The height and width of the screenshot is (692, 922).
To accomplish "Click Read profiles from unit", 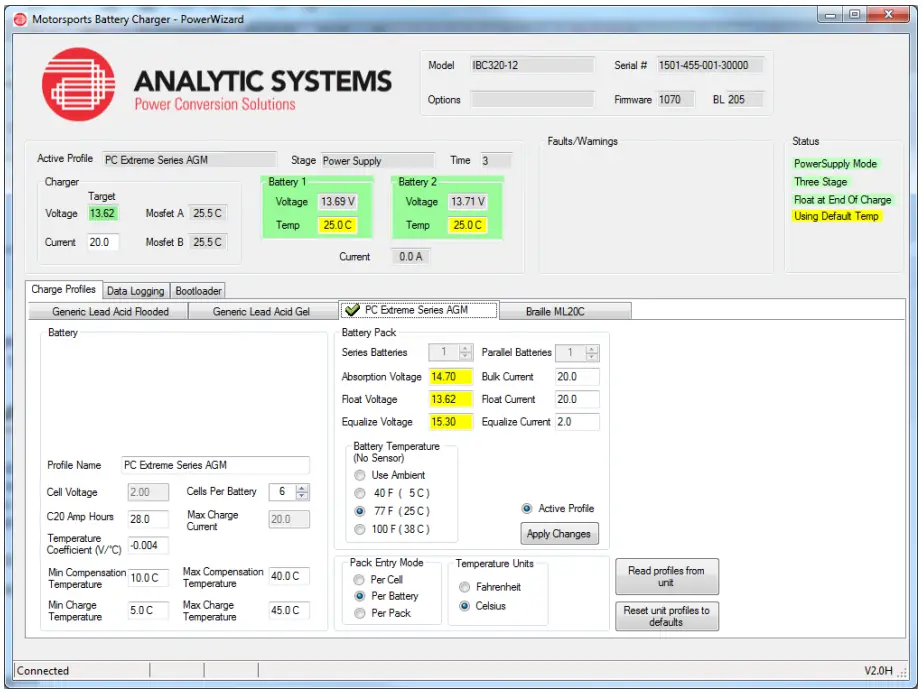I will pos(665,575).
